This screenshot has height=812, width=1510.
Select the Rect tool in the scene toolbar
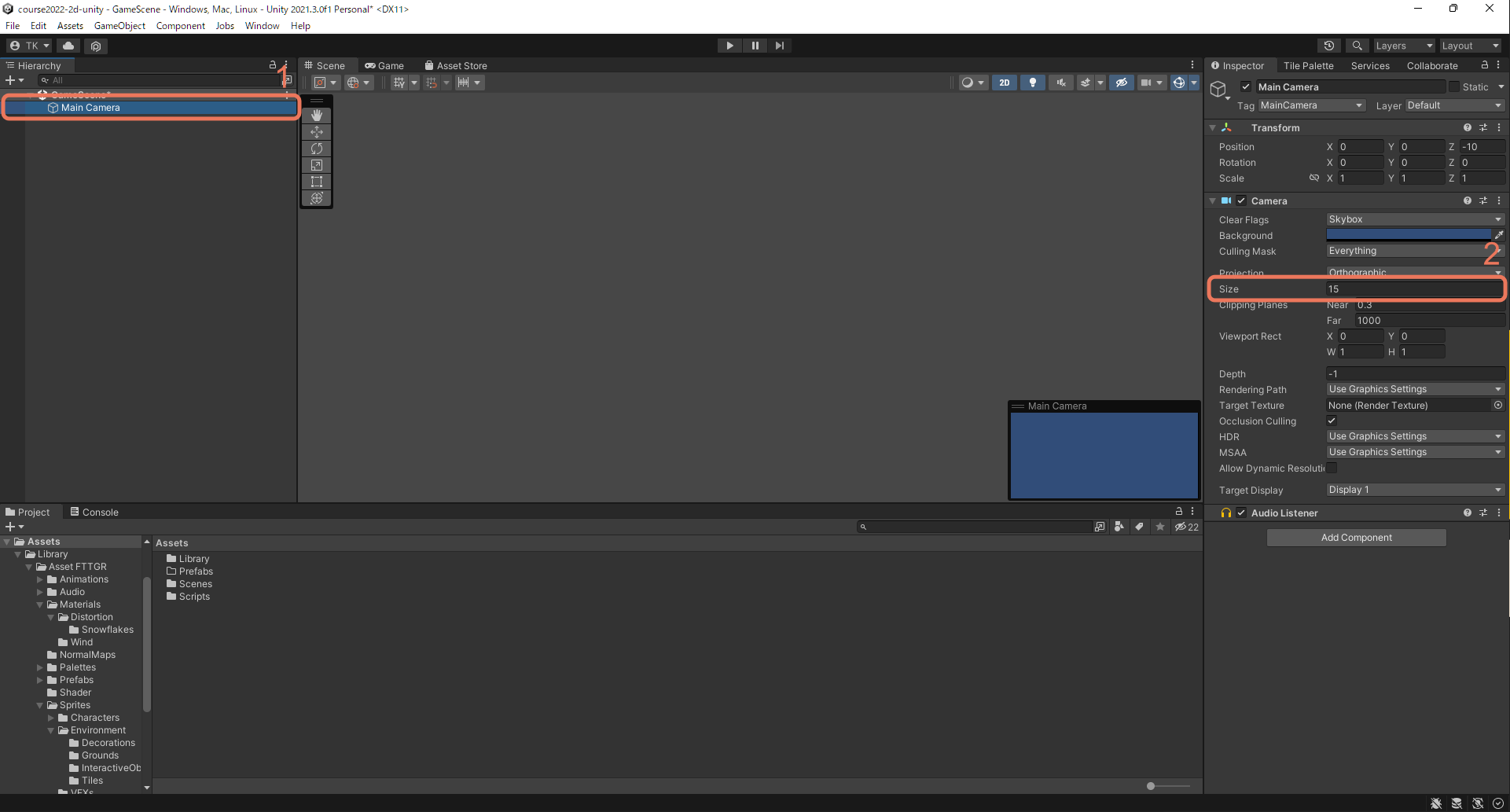click(x=317, y=182)
